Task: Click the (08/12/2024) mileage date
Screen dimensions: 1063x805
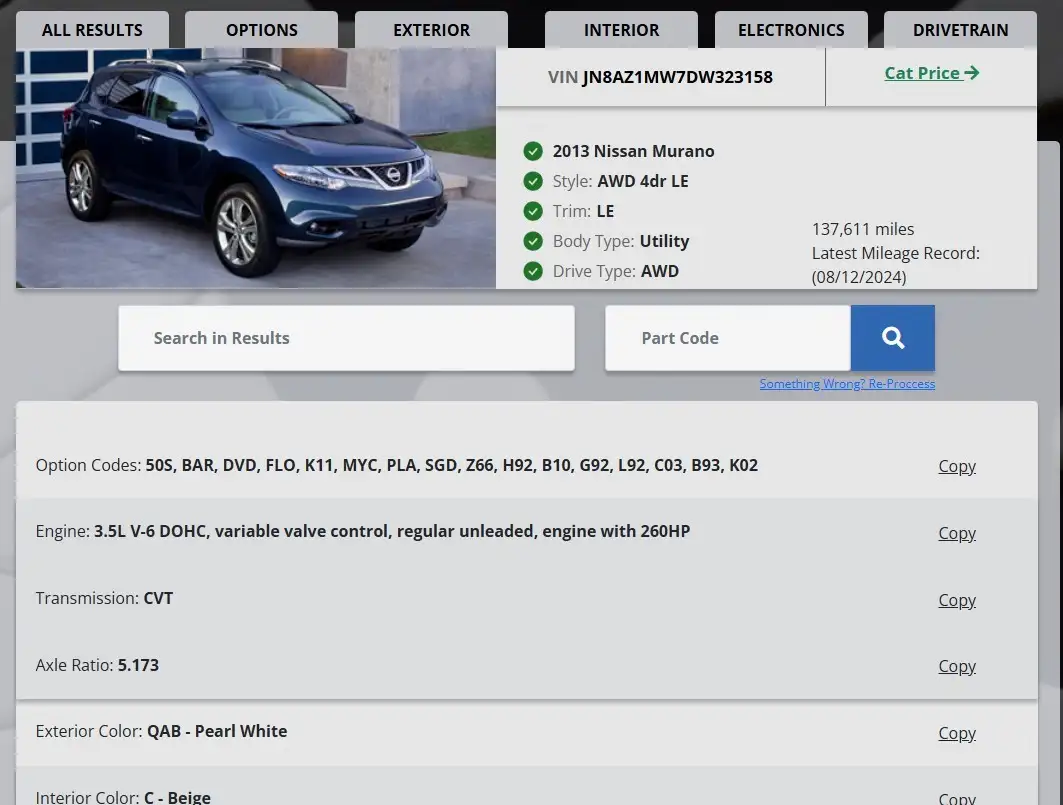Action: 859,277
